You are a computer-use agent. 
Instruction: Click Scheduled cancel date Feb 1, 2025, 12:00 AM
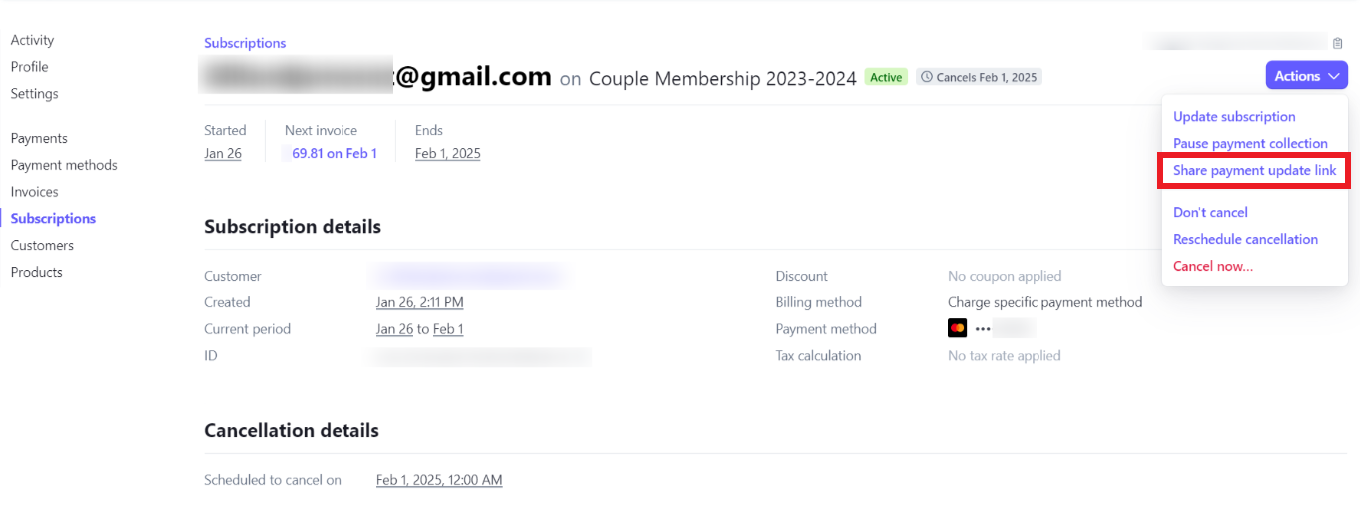(439, 480)
